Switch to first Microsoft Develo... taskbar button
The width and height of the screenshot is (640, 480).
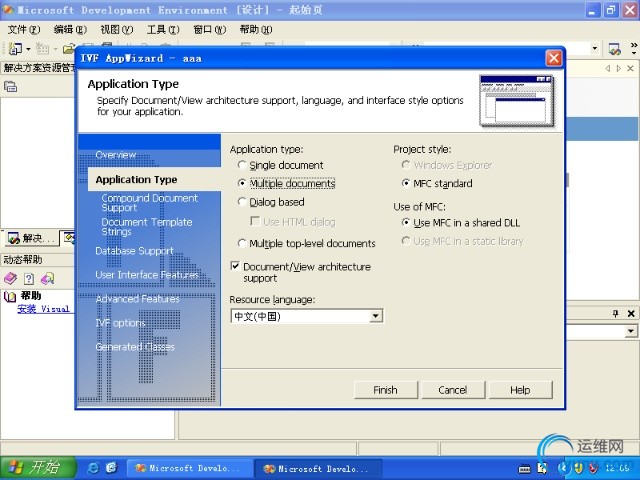coord(189,468)
